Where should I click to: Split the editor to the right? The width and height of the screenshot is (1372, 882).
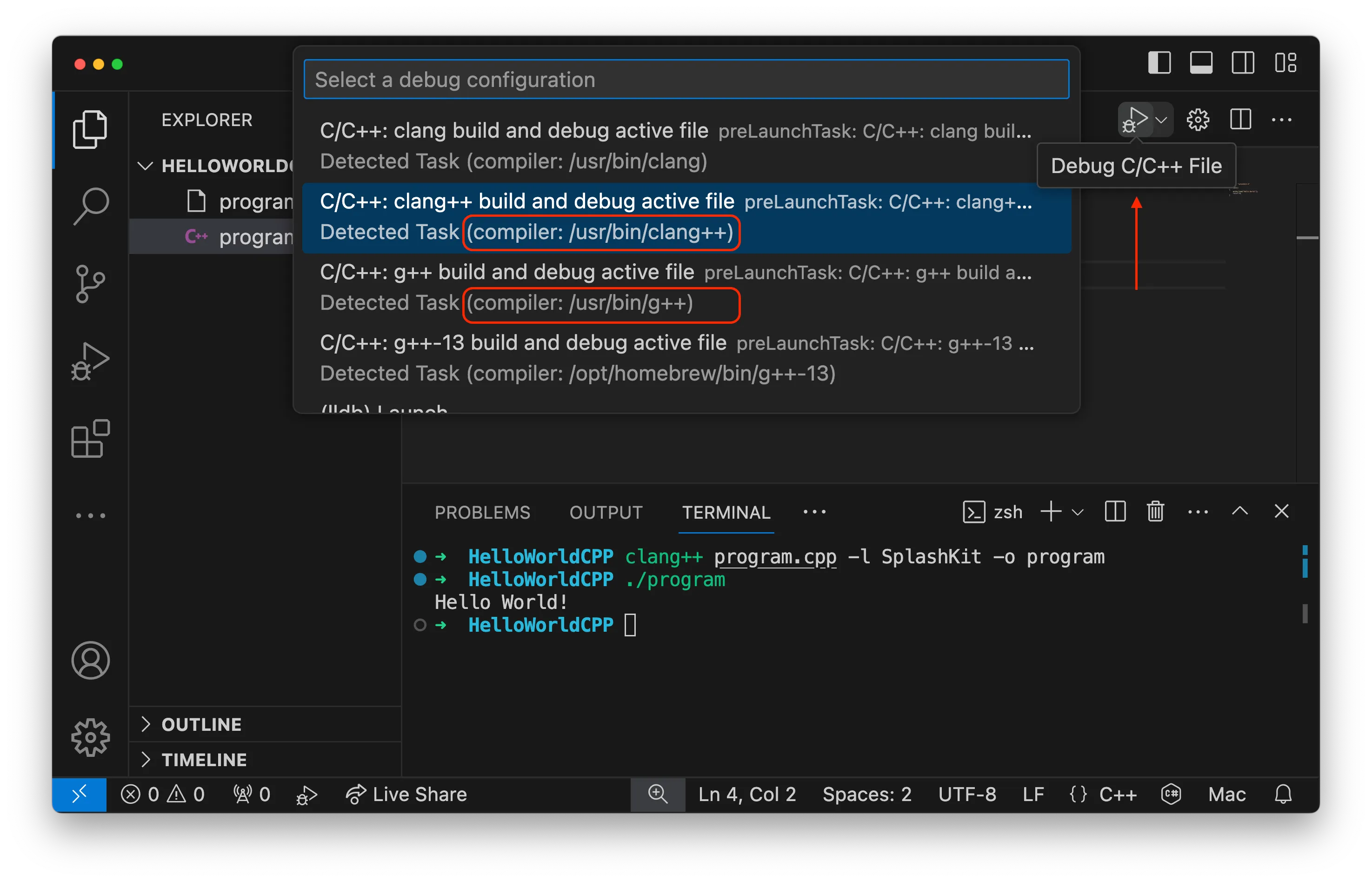point(1240,120)
